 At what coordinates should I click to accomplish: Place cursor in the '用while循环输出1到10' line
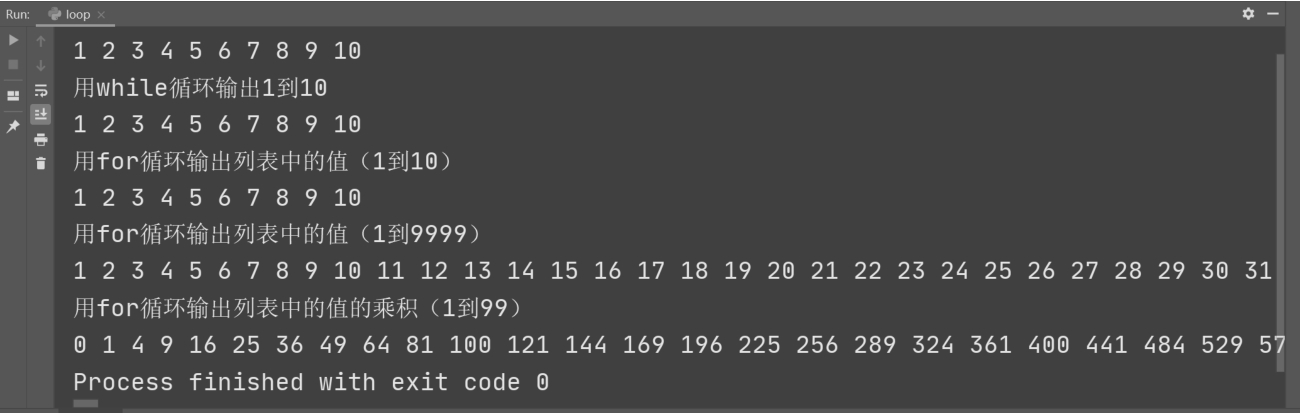coord(200,88)
